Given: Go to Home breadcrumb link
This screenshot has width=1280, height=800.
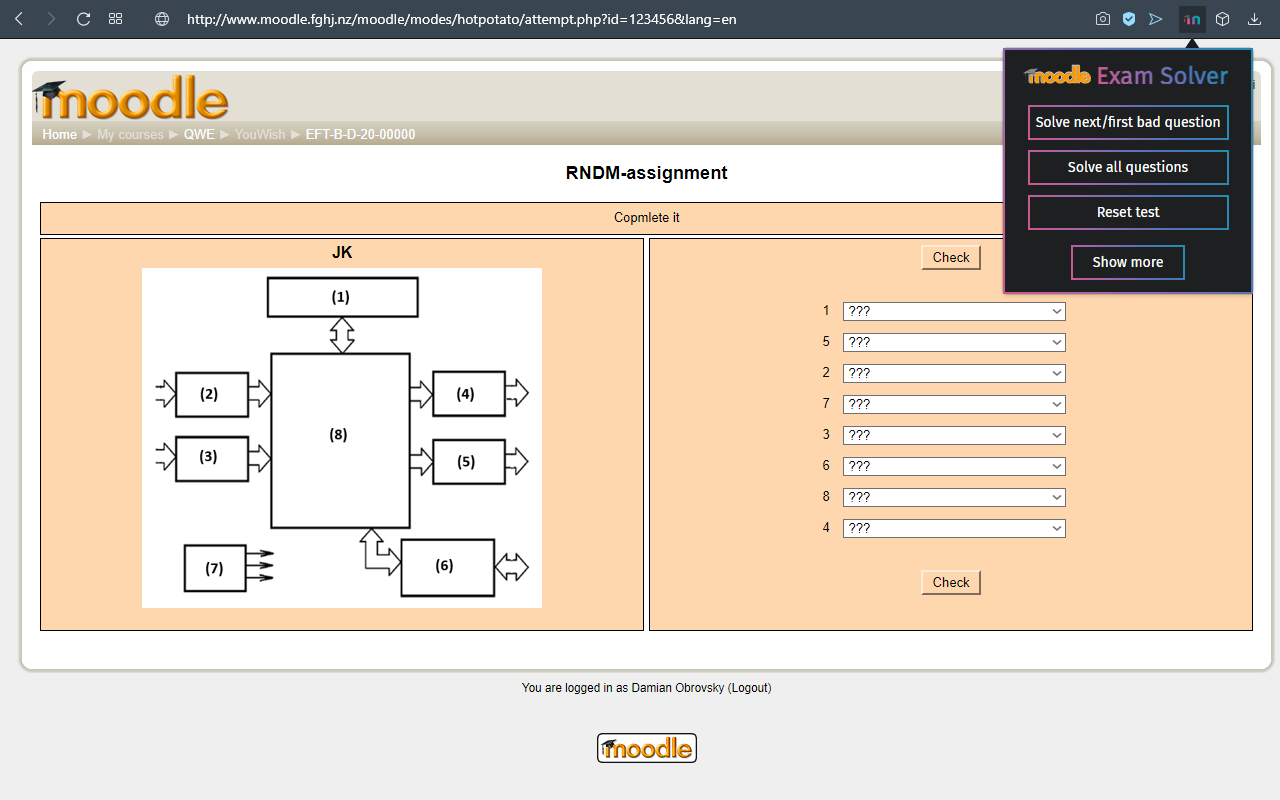Looking at the screenshot, I should (x=59, y=134).
